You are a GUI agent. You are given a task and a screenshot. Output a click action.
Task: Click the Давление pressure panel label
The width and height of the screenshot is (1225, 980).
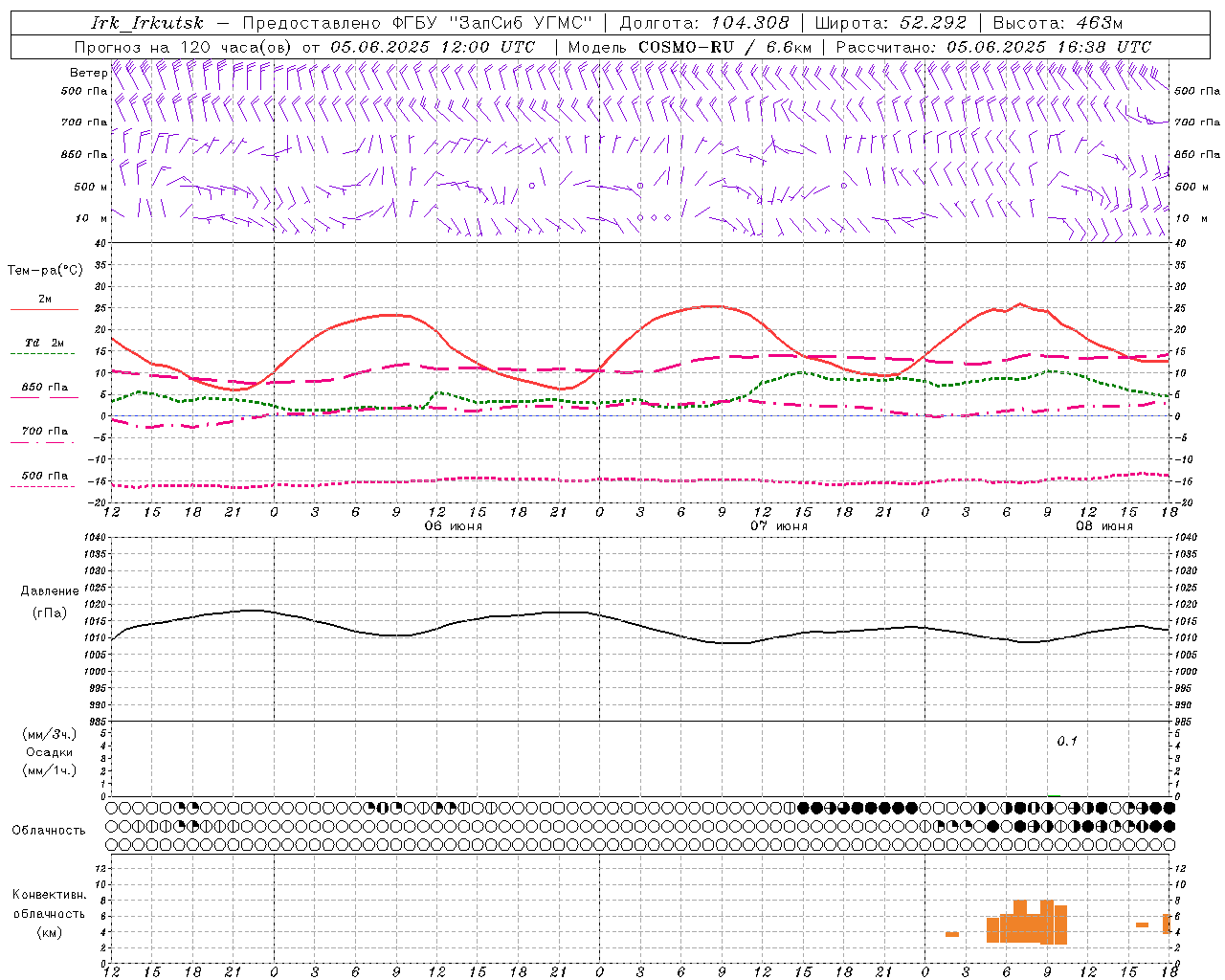coord(49,591)
